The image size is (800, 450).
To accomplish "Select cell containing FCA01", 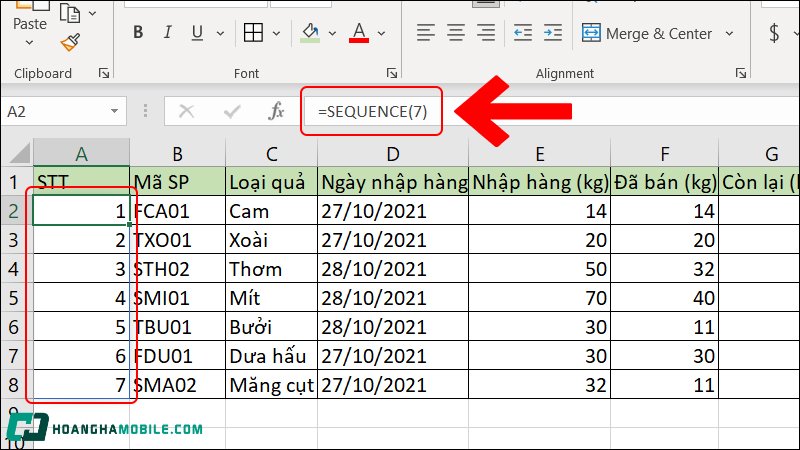I will coord(177,211).
